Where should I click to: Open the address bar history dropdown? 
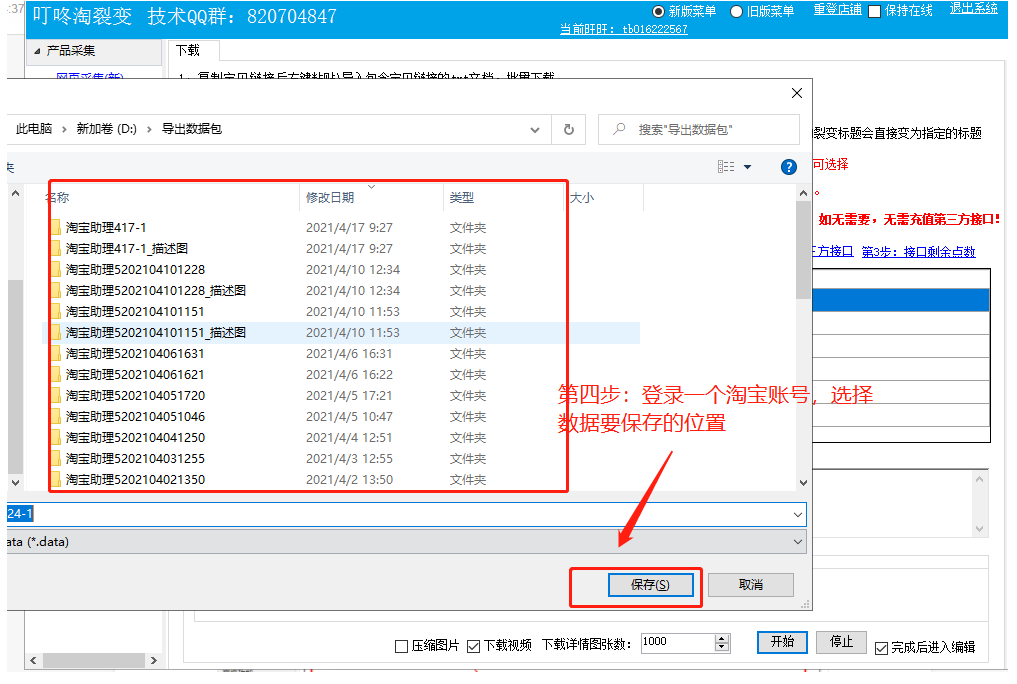click(535, 130)
